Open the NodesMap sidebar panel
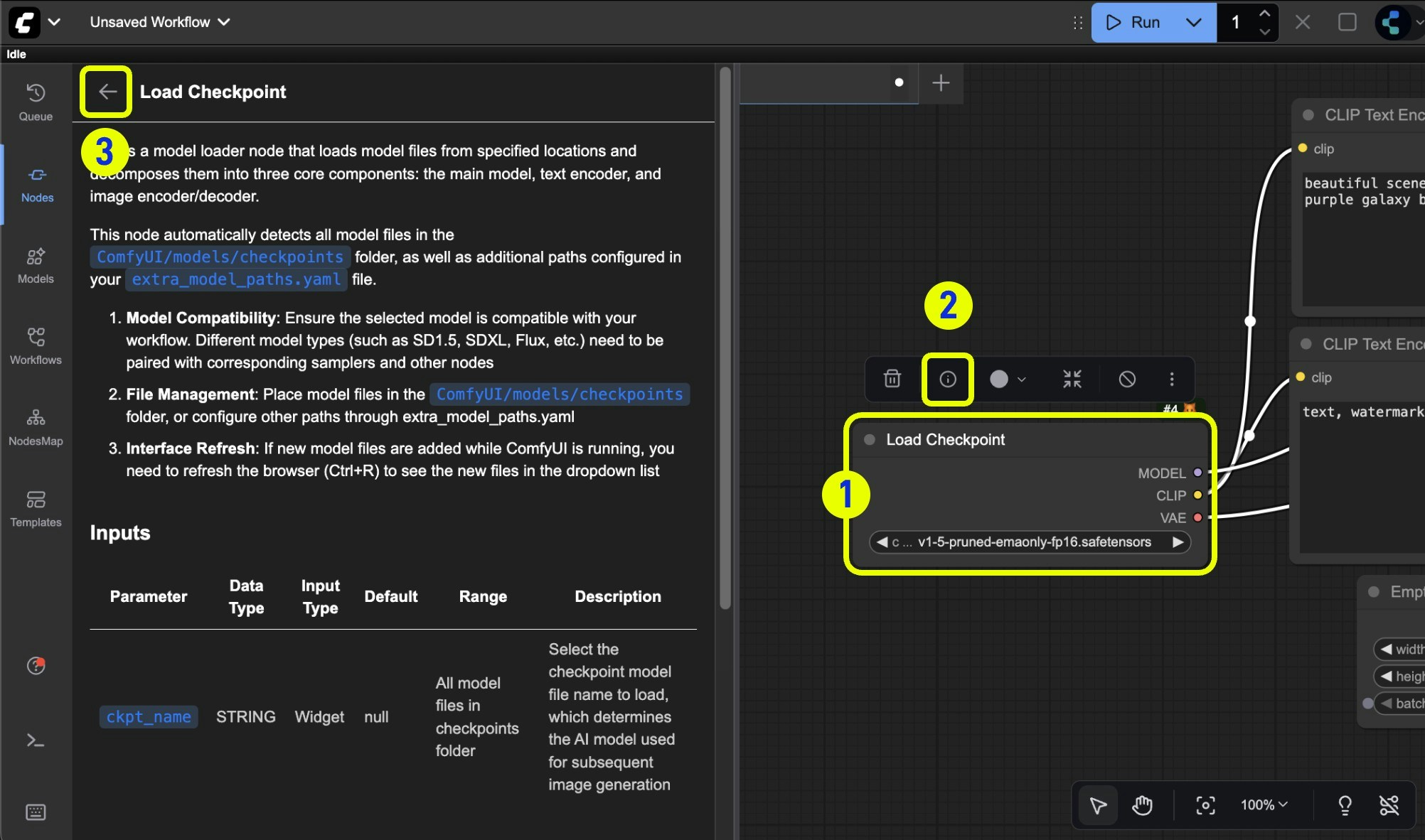The height and width of the screenshot is (840, 1425). pyautogui.click(x=36, y=427)
